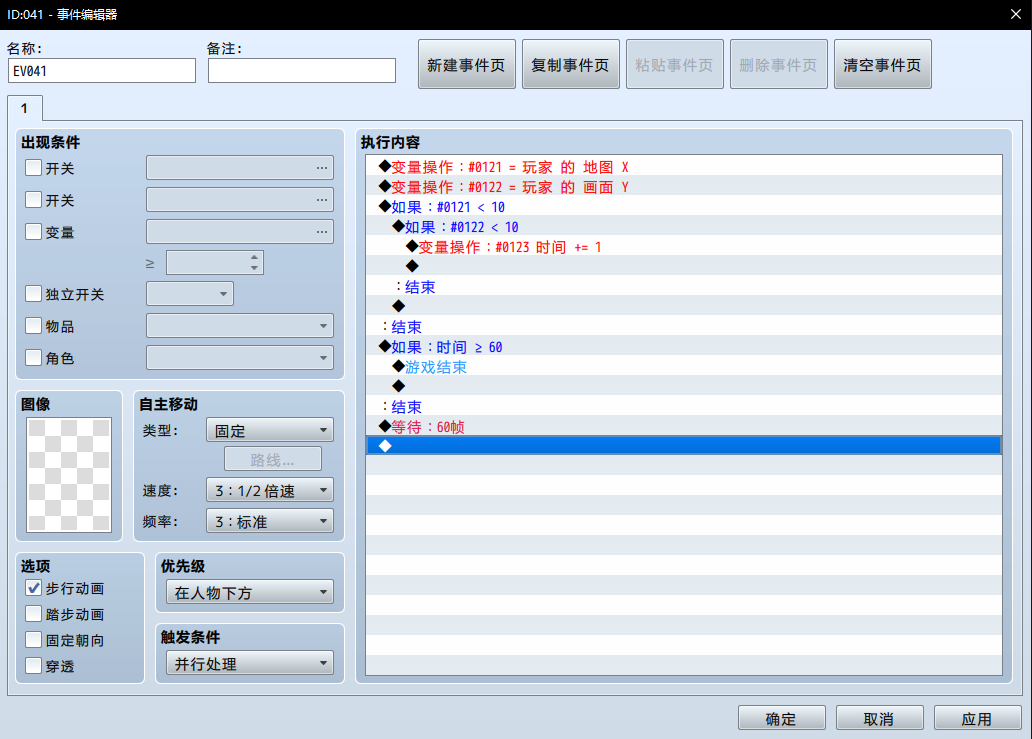Image resolution: width=1032 pixels, height=739 pixels.
Task: Open the 物品 condition dropdown
Action: (x=240, y=326)
